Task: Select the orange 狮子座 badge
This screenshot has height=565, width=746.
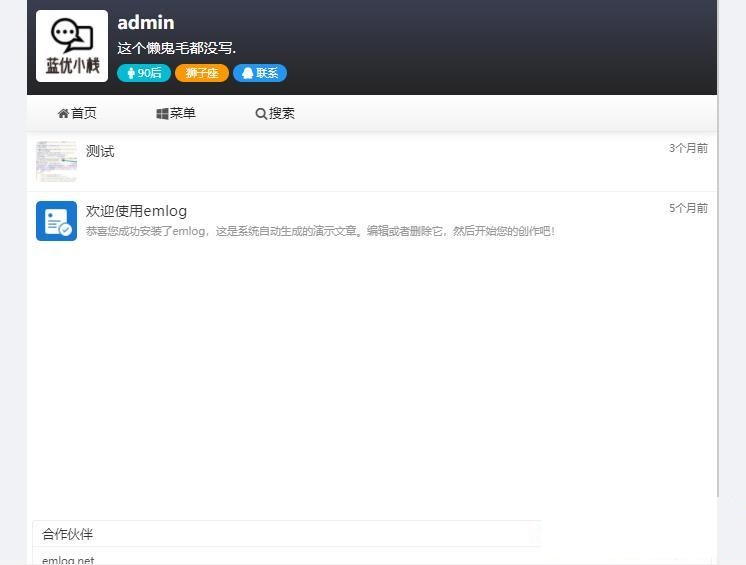Action: tap(201, 73)
